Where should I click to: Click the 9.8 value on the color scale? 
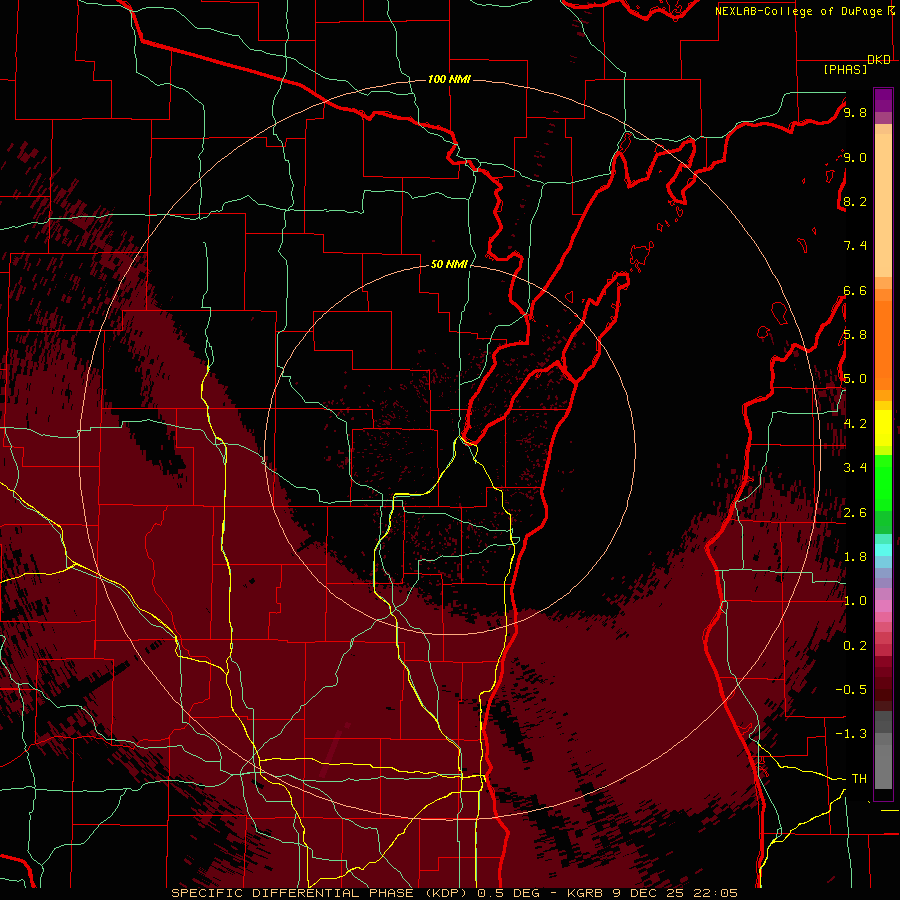tap(855, 112)
